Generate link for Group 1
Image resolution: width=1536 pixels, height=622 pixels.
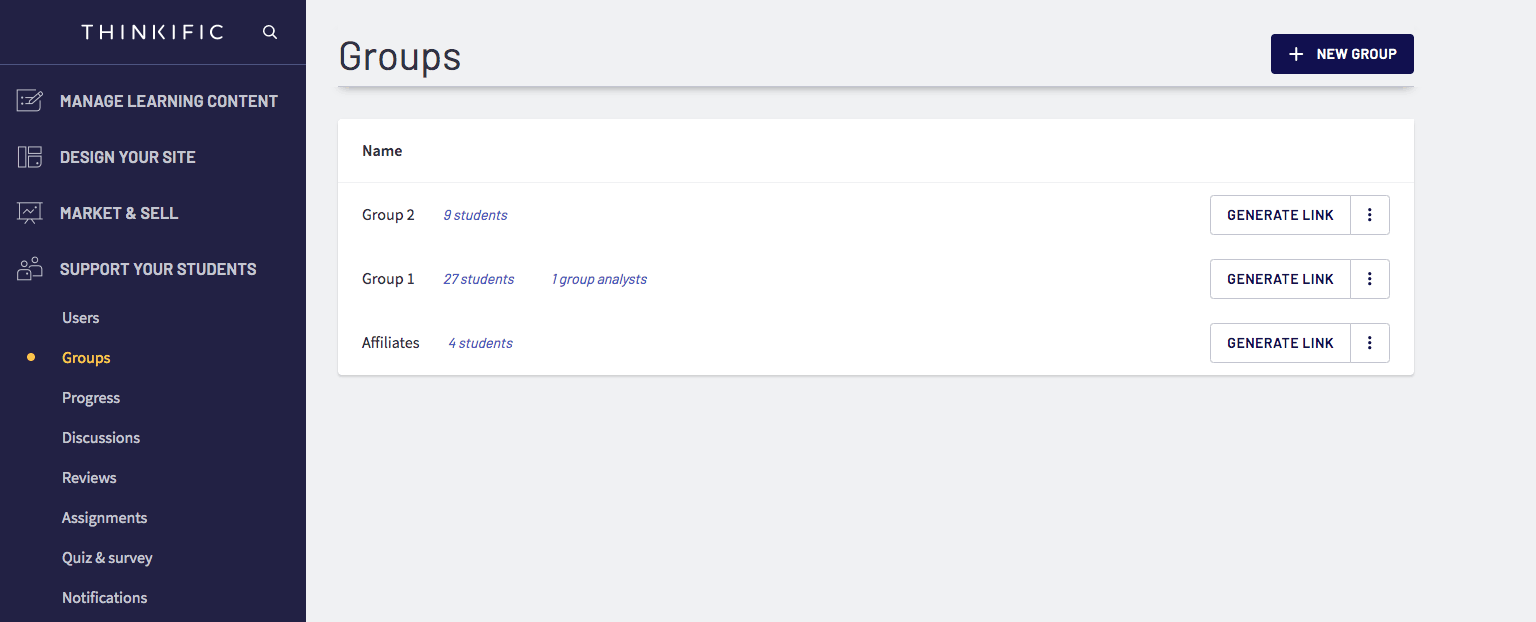point(1280,278)
